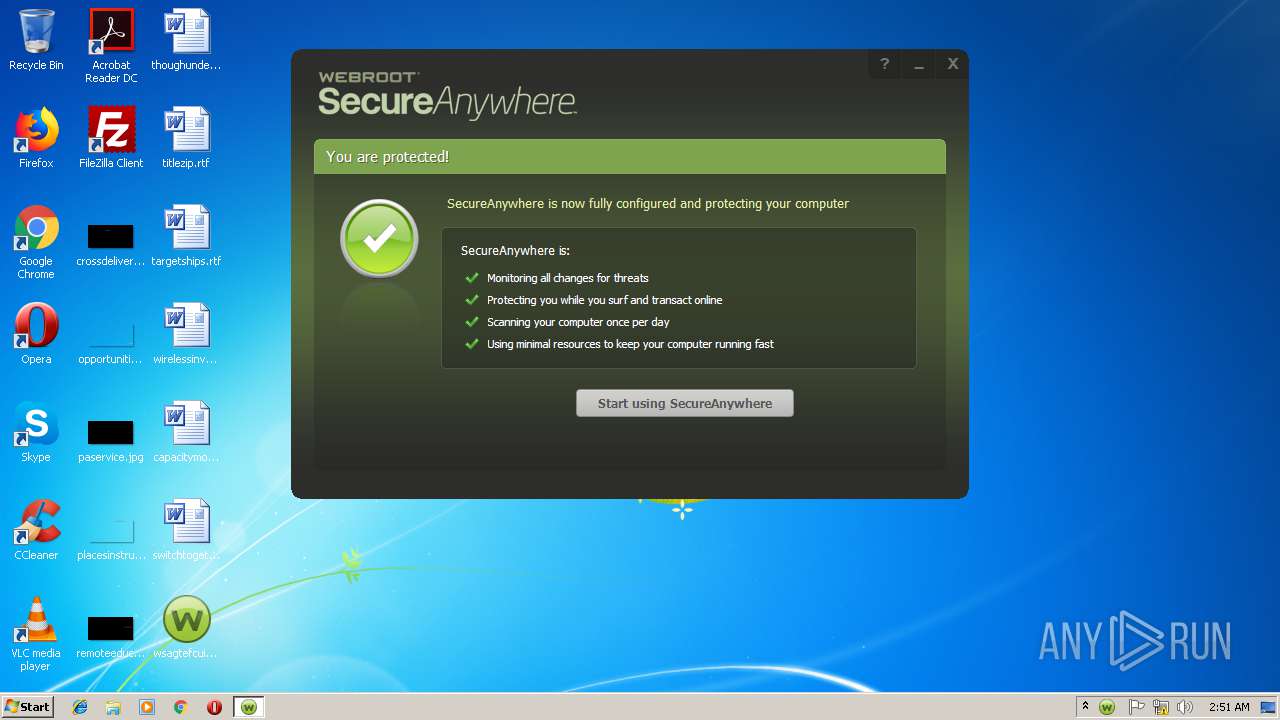Select titlezip.rtf desktop file
This screenshot has width=1280, height=720.
click(x=186, y=138)
